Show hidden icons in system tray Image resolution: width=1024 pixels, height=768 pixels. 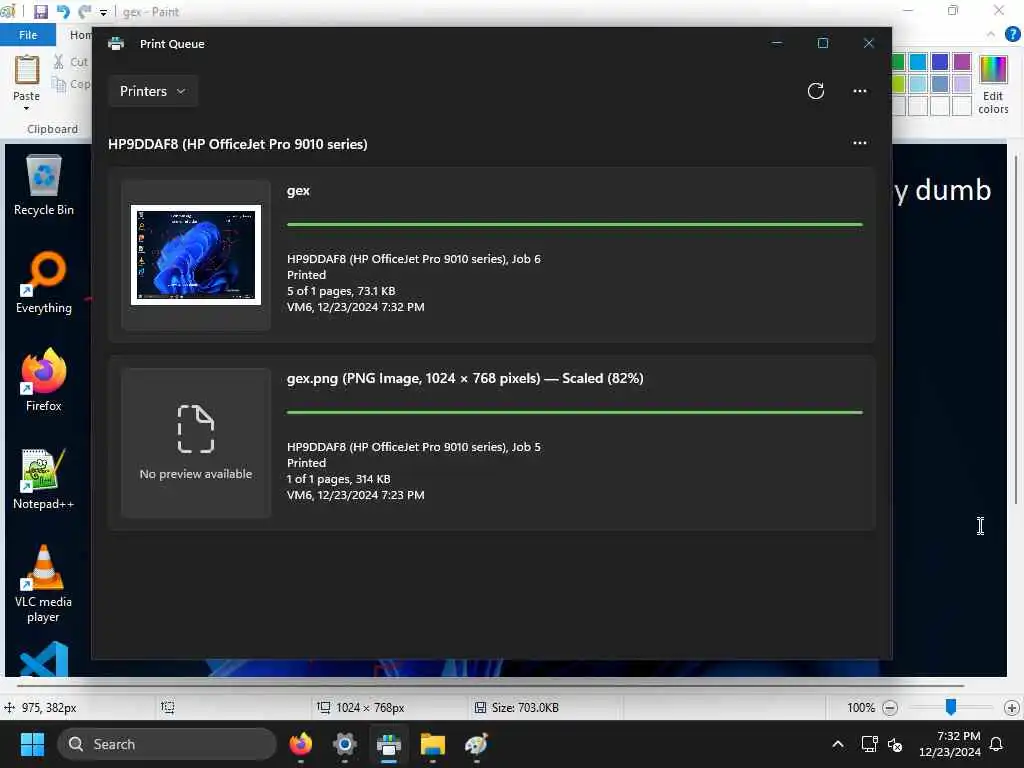click(838, 744)
